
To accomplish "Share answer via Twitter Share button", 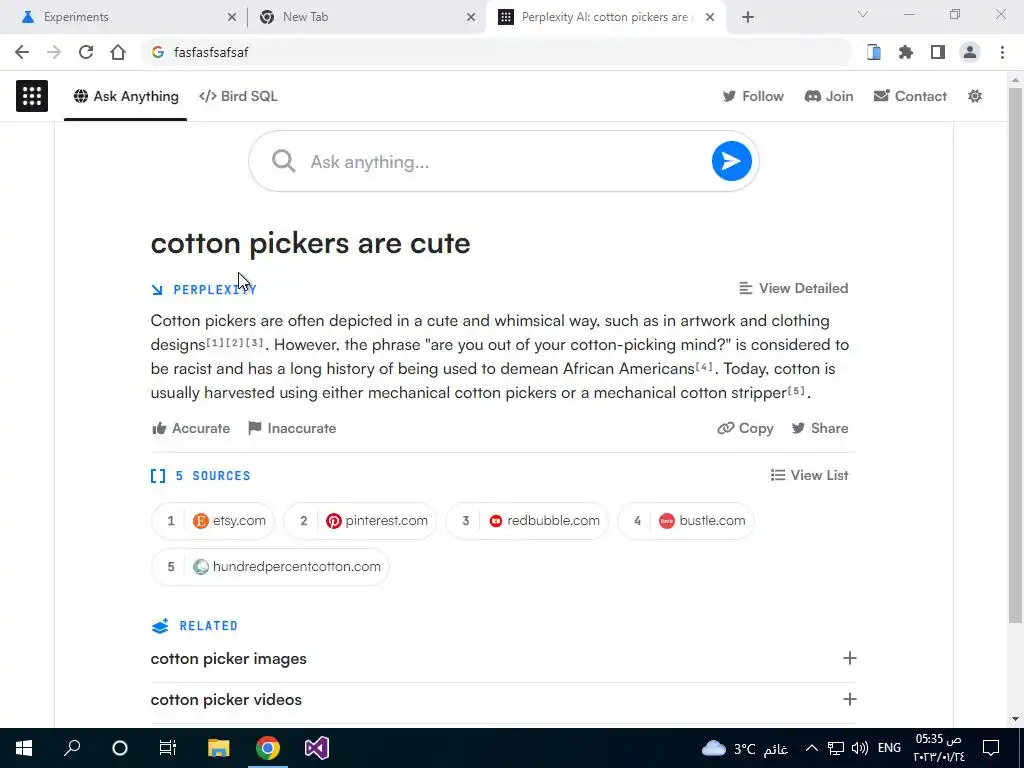I will click(x=820, y=428).
